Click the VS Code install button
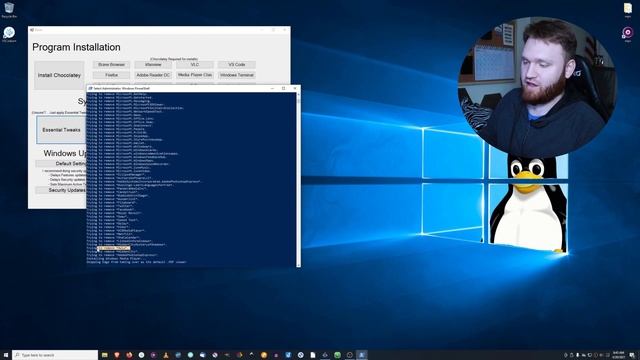This screenshot has height=360, width=640. click(237, 64)
